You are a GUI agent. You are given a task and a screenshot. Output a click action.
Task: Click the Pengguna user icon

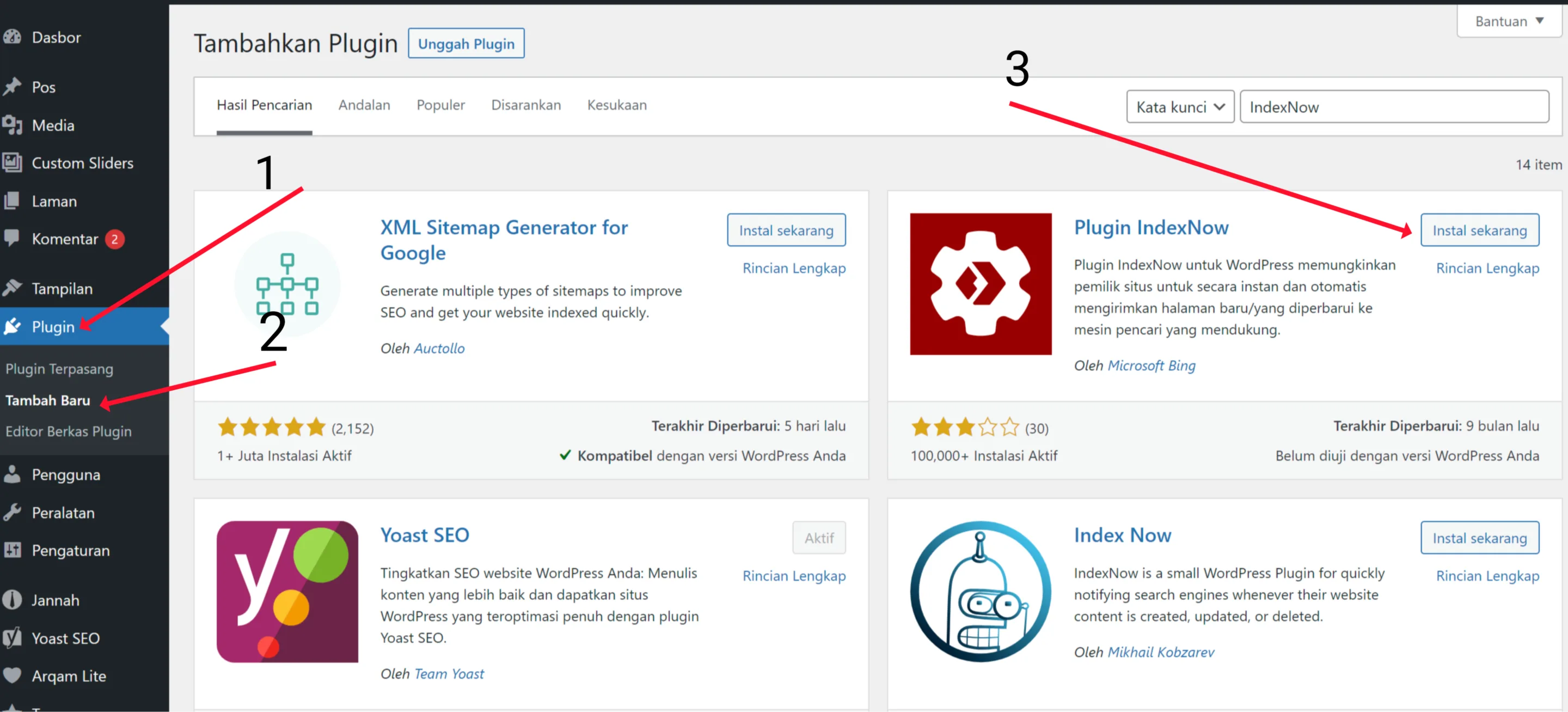point(12,474)
